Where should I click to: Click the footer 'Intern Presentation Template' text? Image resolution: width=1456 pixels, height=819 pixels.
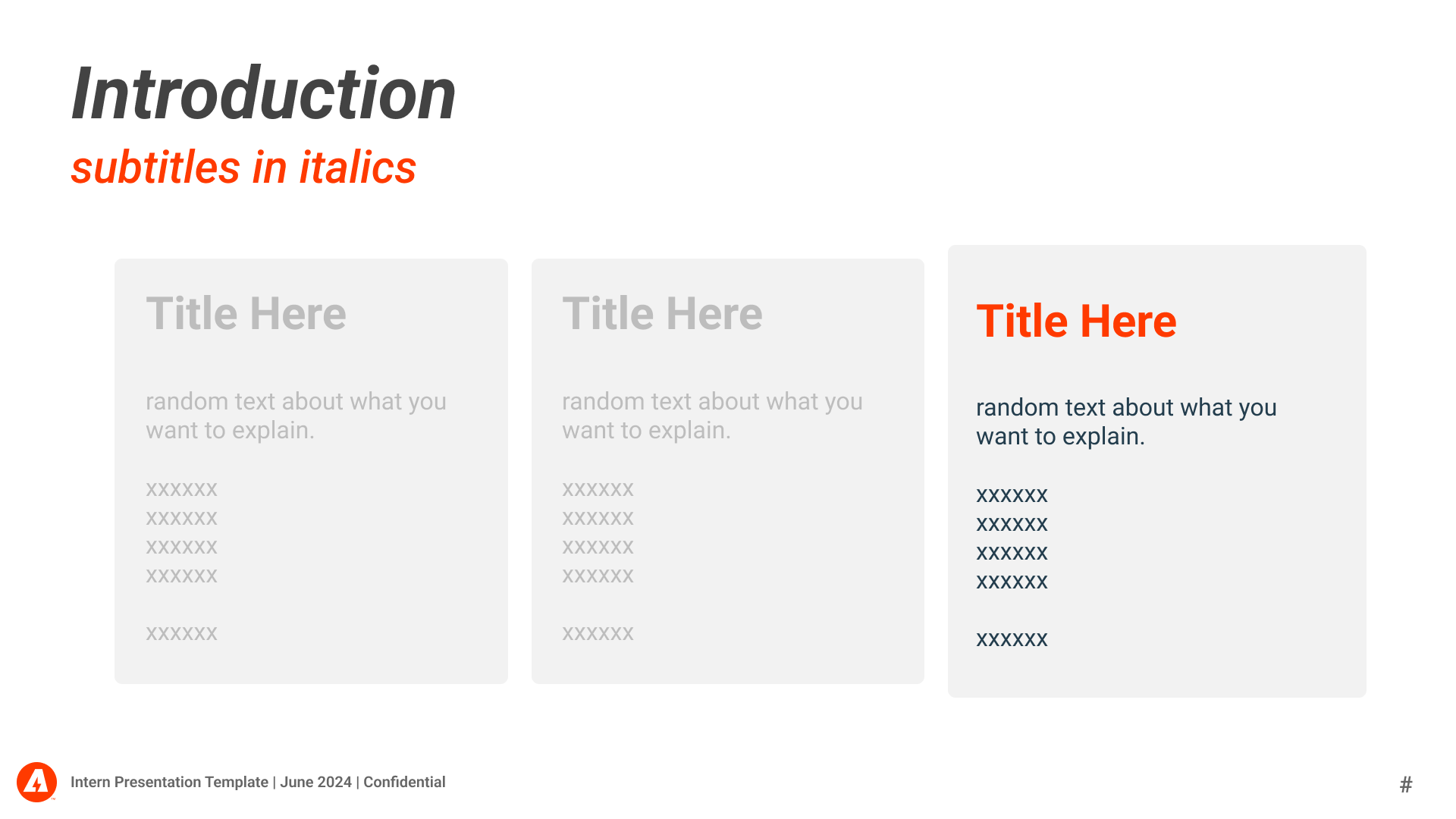coord(169,782)
